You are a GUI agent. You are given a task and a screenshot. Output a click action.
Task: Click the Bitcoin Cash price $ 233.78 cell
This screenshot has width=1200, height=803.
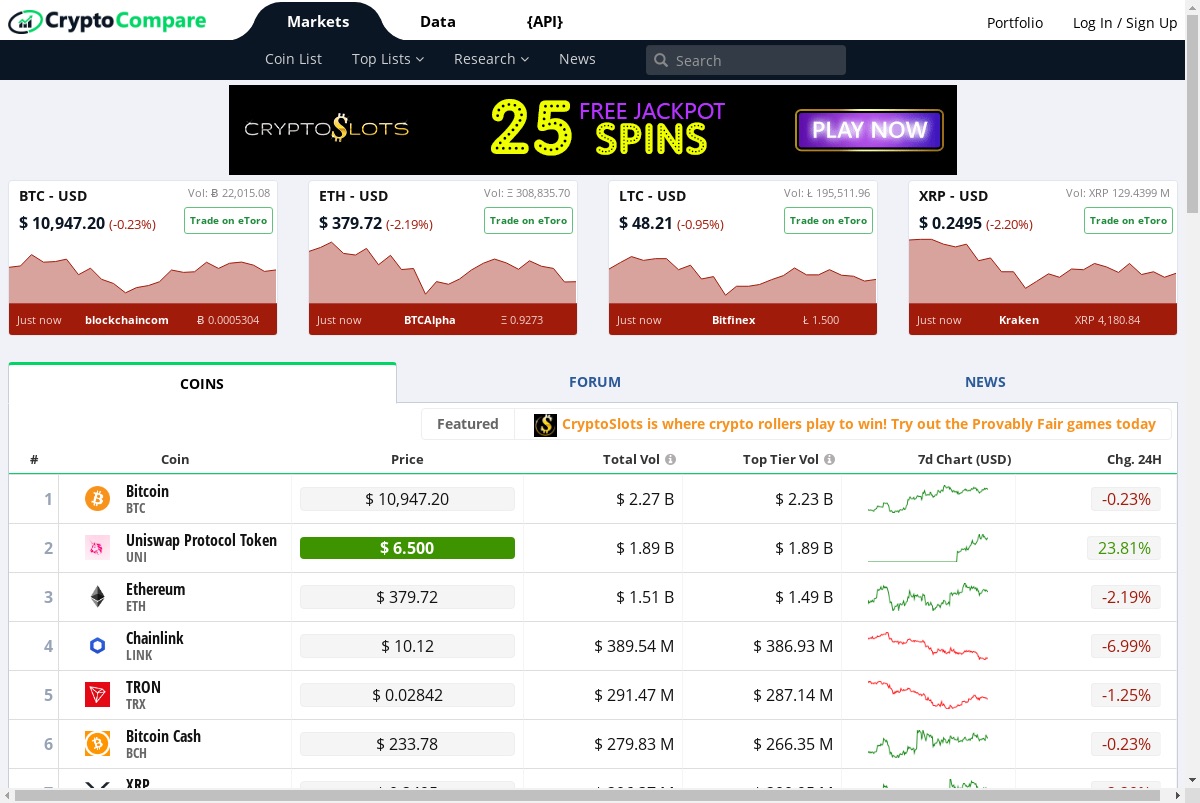click(x=407, y=744)
